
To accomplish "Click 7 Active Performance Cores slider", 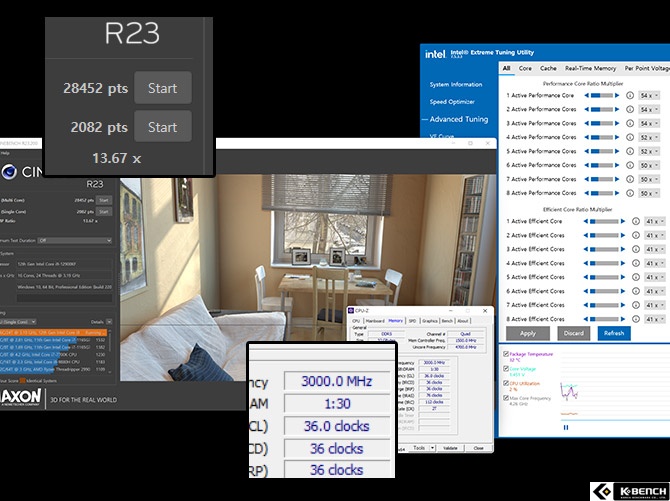I will click(x=602, y=179).
